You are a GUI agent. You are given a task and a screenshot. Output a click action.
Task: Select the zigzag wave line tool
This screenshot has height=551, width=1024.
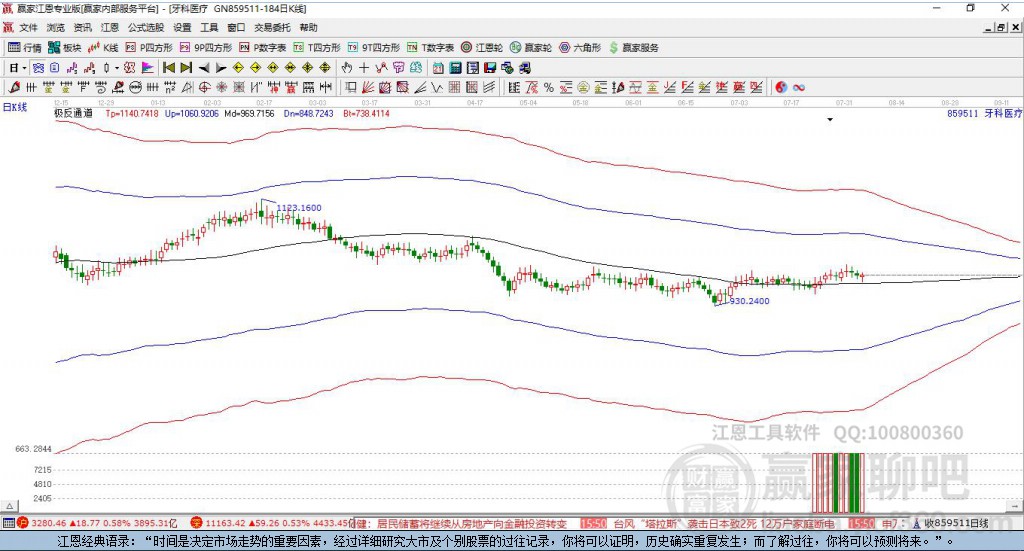[x=438, y=87]
